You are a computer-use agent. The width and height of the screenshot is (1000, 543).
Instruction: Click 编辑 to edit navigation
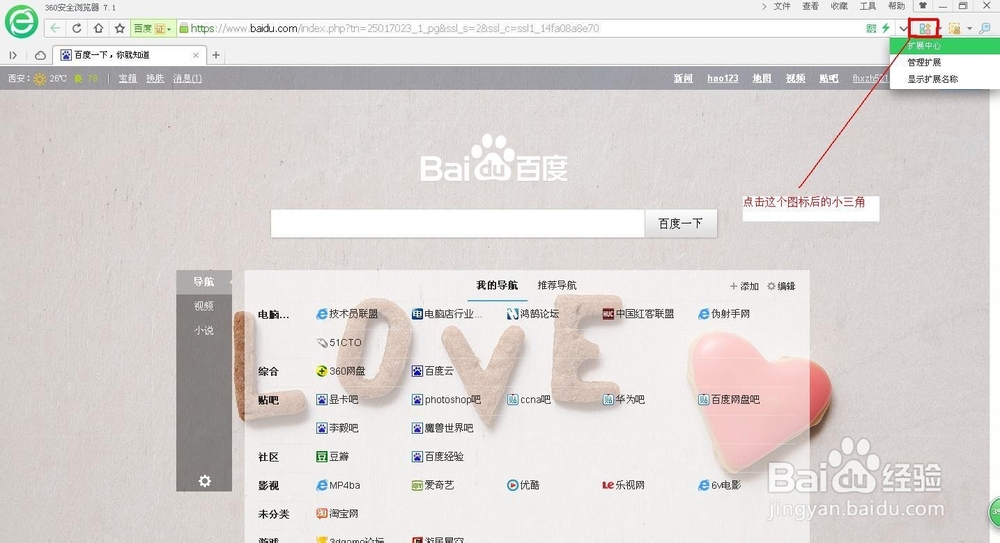click(x=781, y=286)
